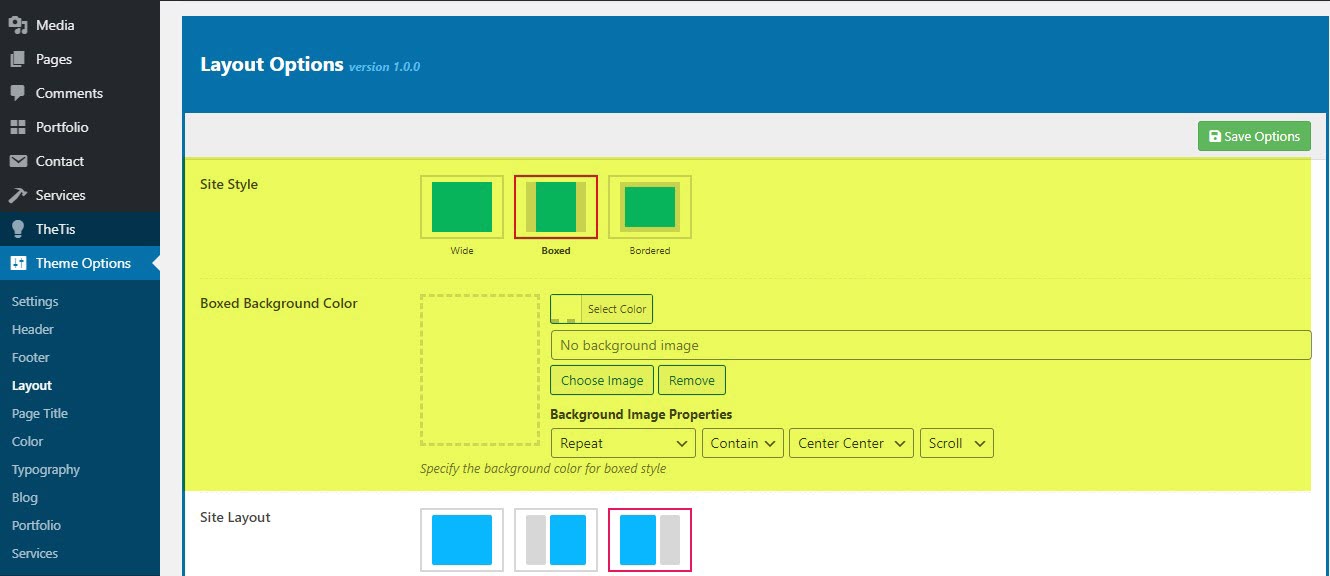Click the Save Options button
The image size is (1330, 576).
click(x=1254, y=136)
